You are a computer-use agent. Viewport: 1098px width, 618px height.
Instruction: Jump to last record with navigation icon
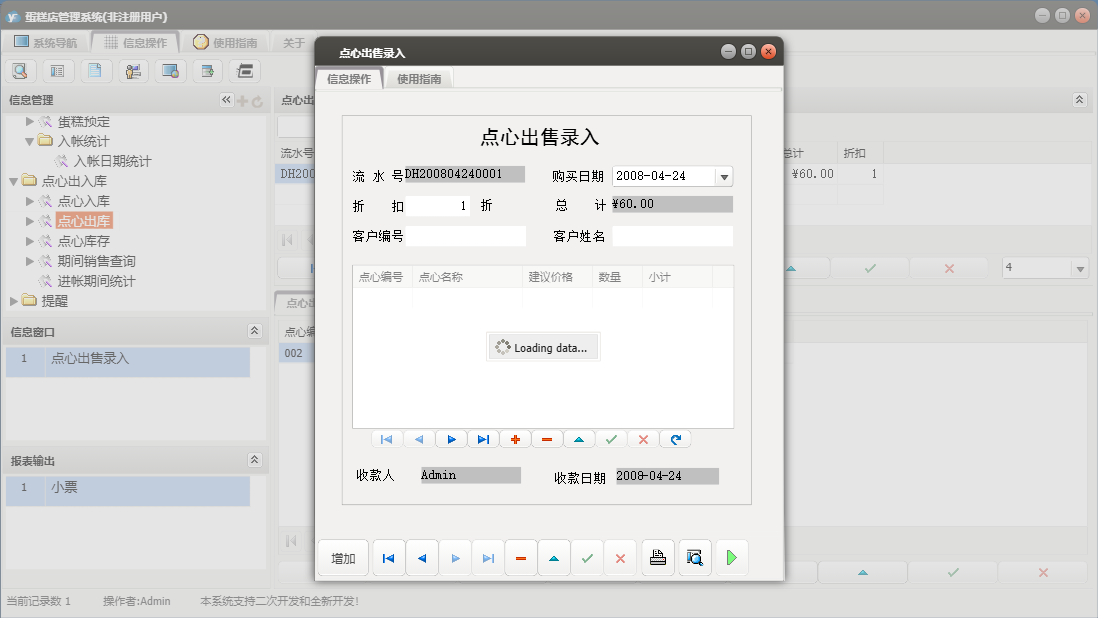pyautogui.click(x=483, y=439)
